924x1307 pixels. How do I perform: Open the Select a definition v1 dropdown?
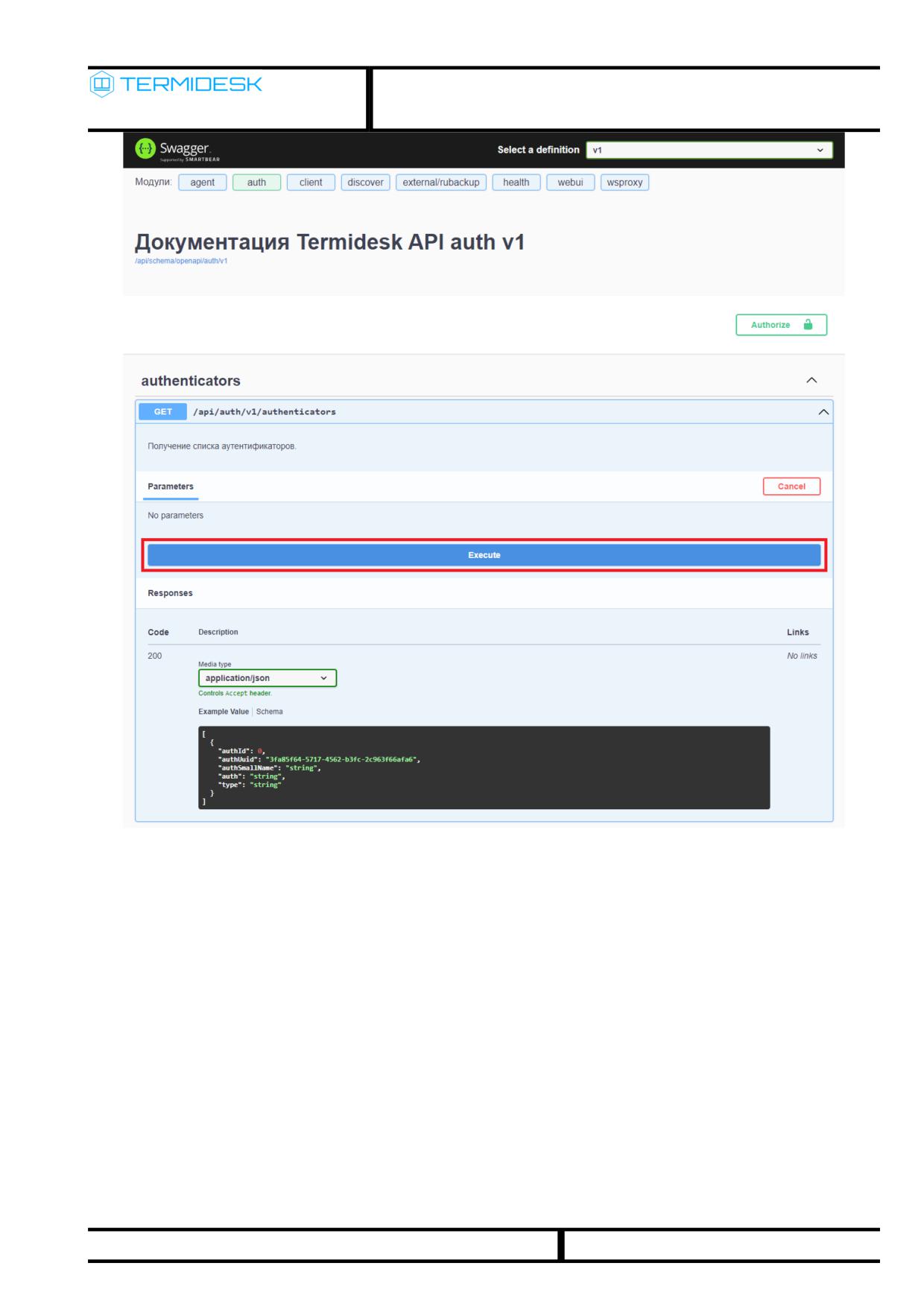(x=709, y=150)
